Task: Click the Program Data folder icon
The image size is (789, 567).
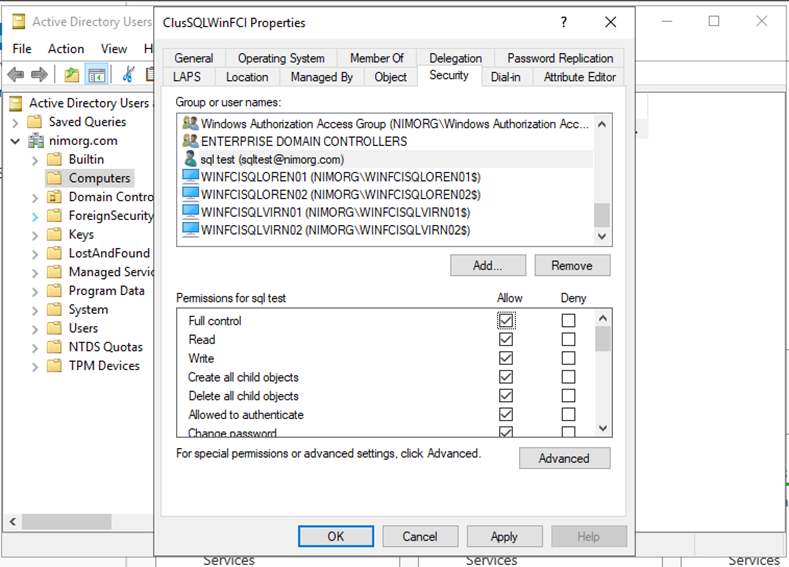Action: pyautogui.click(x=54, y=291)
